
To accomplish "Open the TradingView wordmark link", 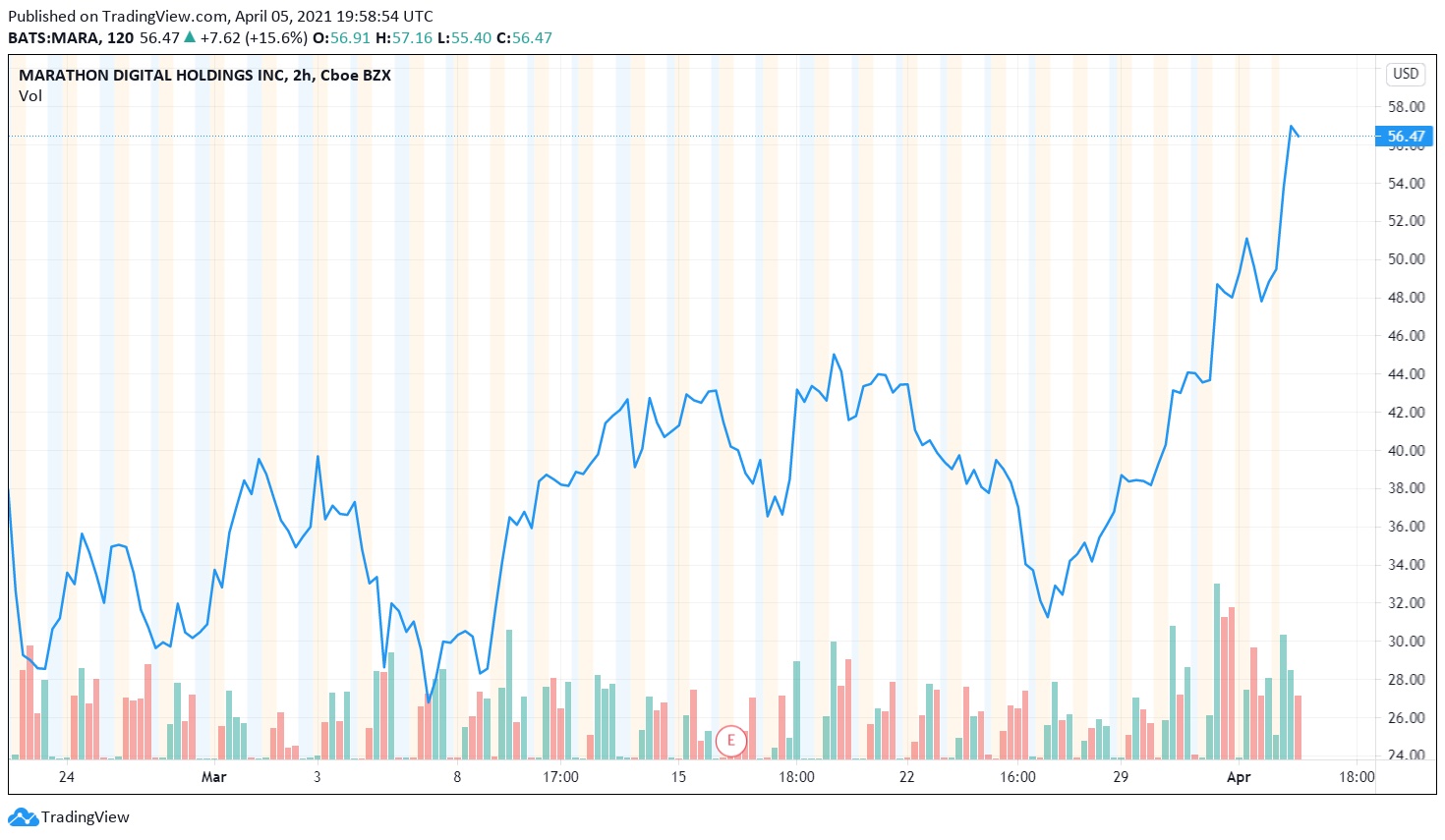I will coord(86,816).
